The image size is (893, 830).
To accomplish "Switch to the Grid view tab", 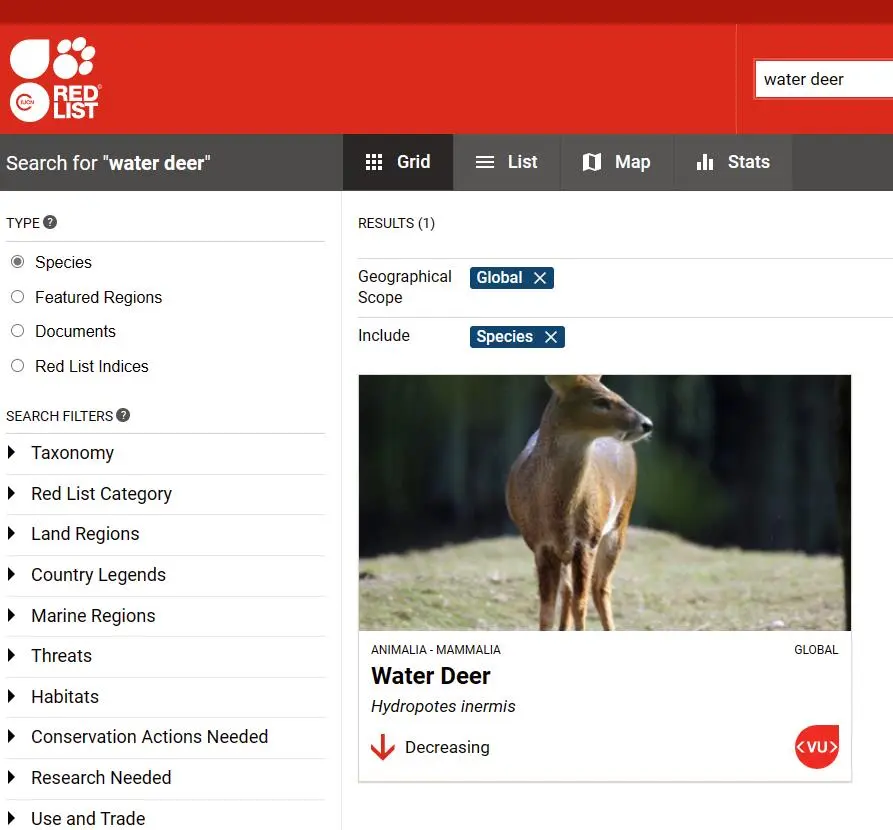I will 398,162.
